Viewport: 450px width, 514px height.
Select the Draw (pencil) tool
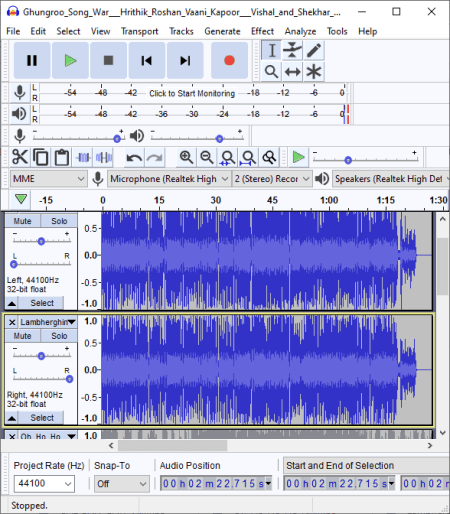pos(314,51)
